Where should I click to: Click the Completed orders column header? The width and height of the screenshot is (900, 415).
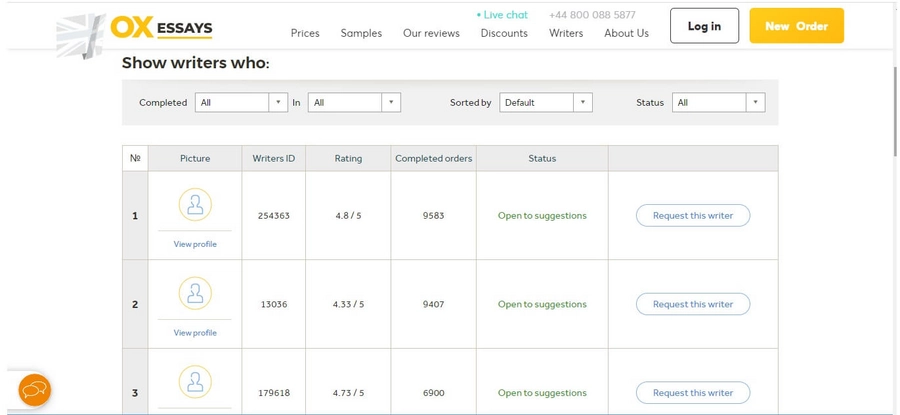pyautogui.click(x=434, y=158)
